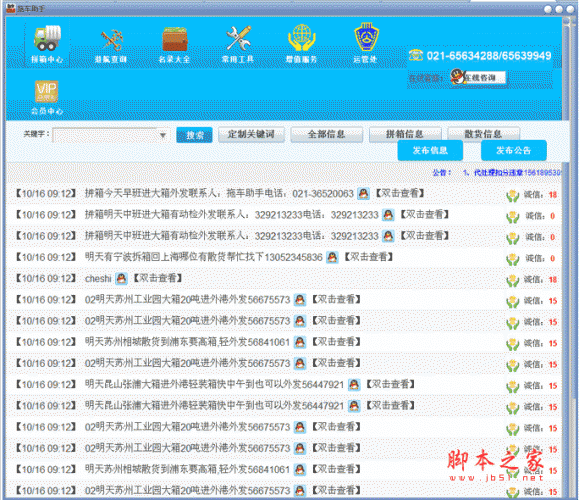Screen dimensions: 579x500
Task: Click the blue 搜索 button
Action: tap(194, 135)
